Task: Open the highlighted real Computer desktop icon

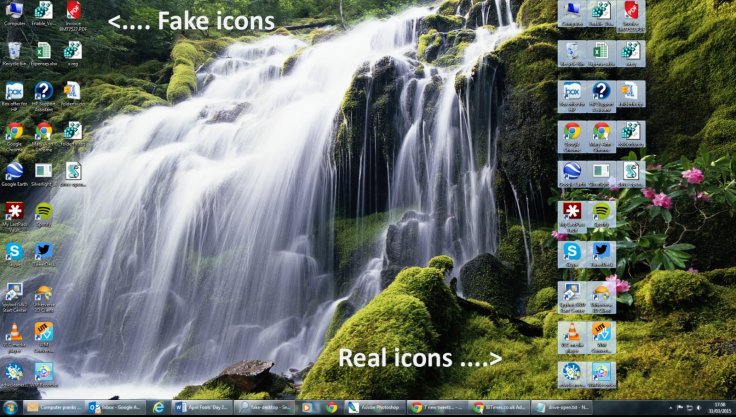Action: coord(571,12)
